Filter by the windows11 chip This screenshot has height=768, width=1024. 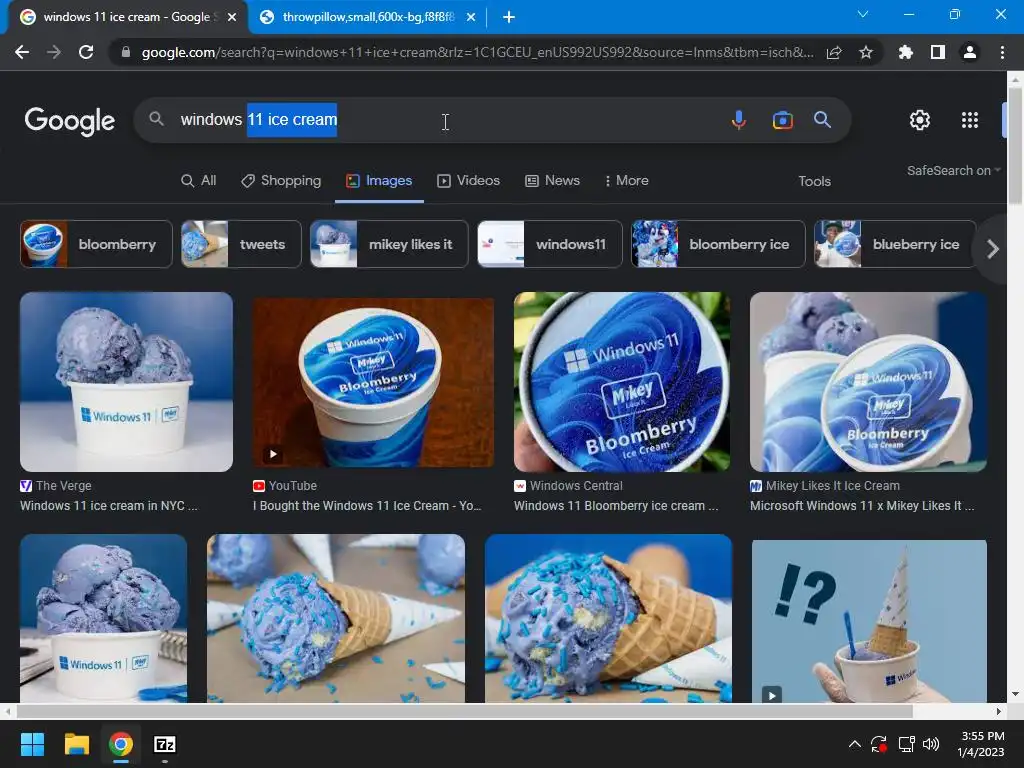[x=550, y=244]
